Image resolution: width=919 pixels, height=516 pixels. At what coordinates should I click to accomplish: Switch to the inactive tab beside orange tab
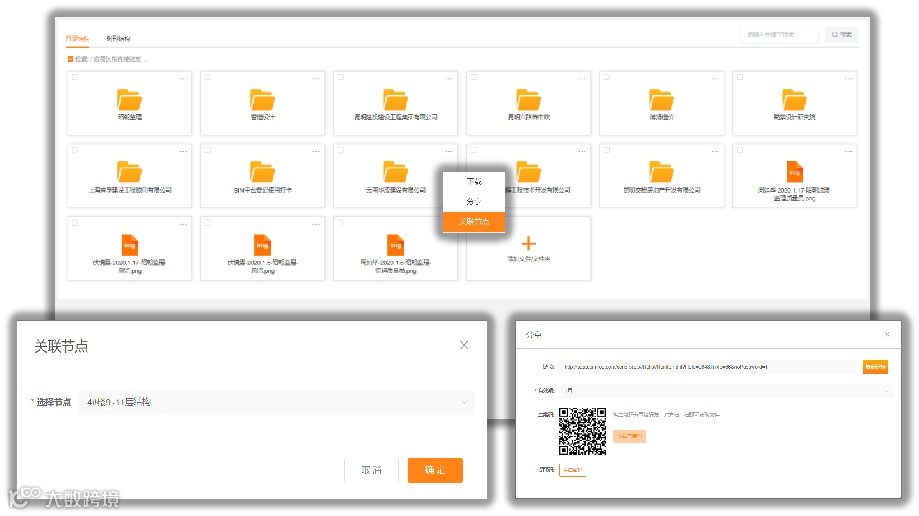tap(118, 38)
